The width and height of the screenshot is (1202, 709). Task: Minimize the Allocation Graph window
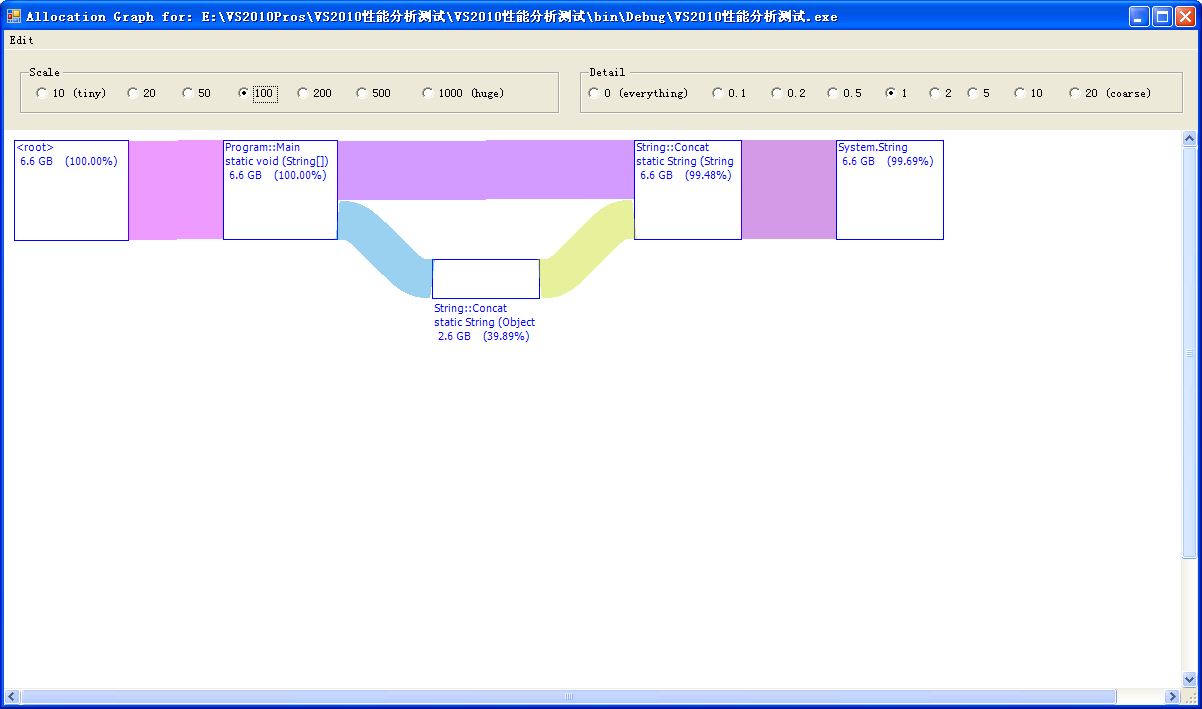[1140, 16]
